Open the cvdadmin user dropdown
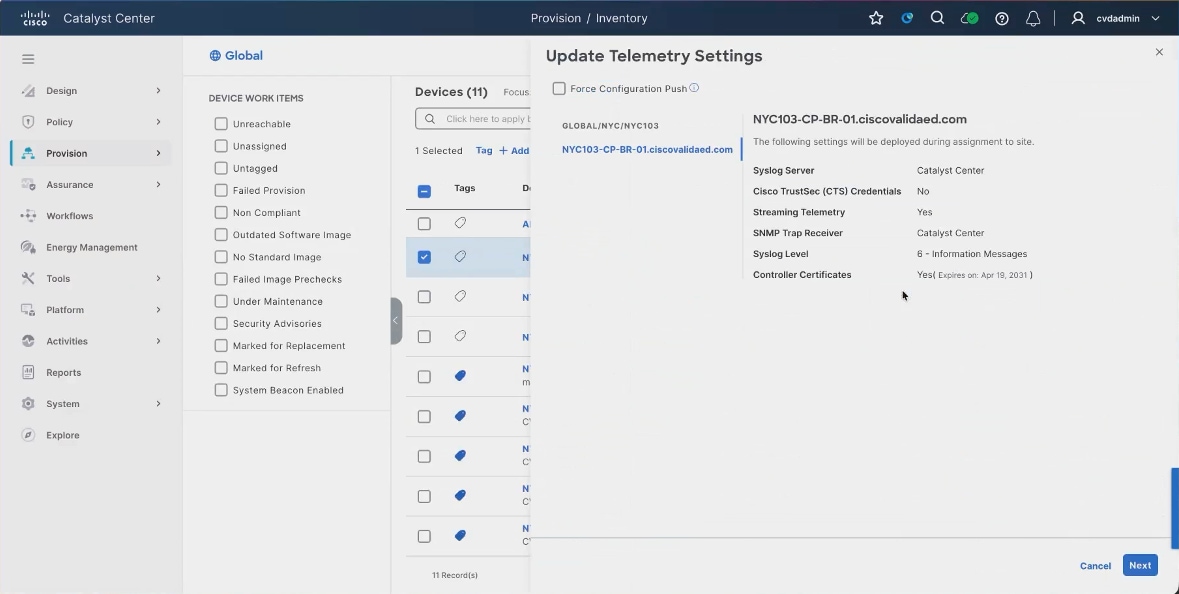The width and height of the screenshot is (1179, 594). pyautogui.click(x=1116, y=19)
